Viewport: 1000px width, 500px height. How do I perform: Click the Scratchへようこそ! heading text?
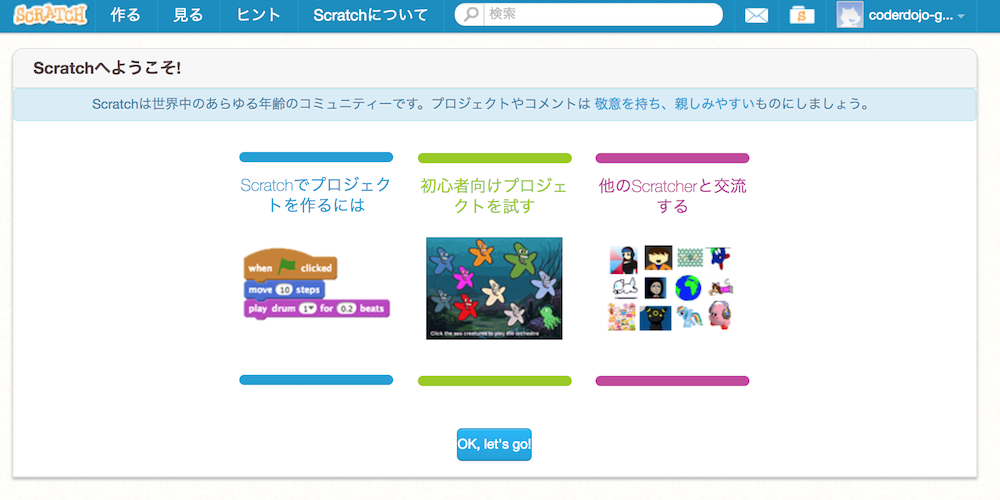point(107,68)
